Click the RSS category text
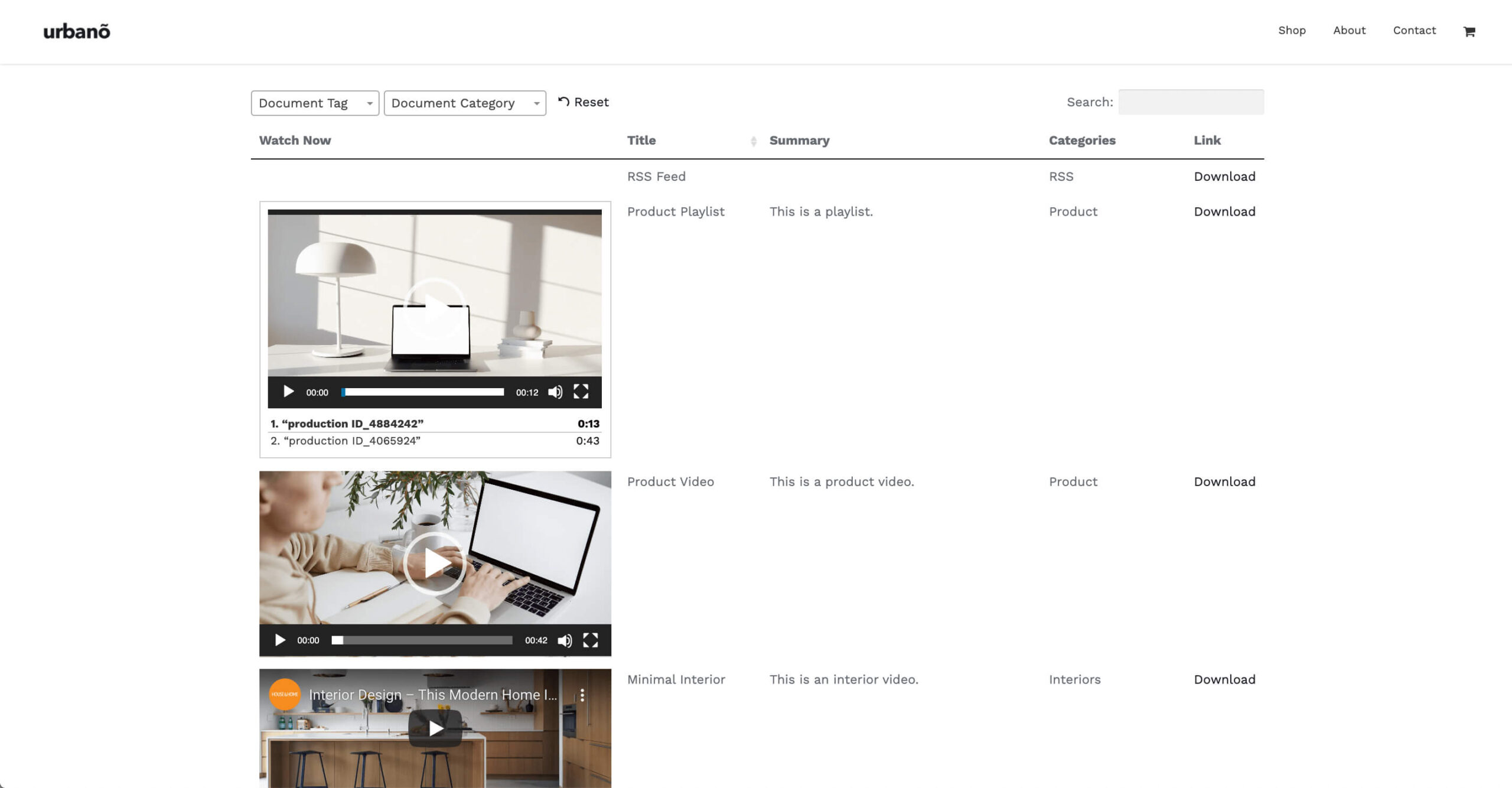Viewport: 1512px width, 788px height. tap(1061, 177)
